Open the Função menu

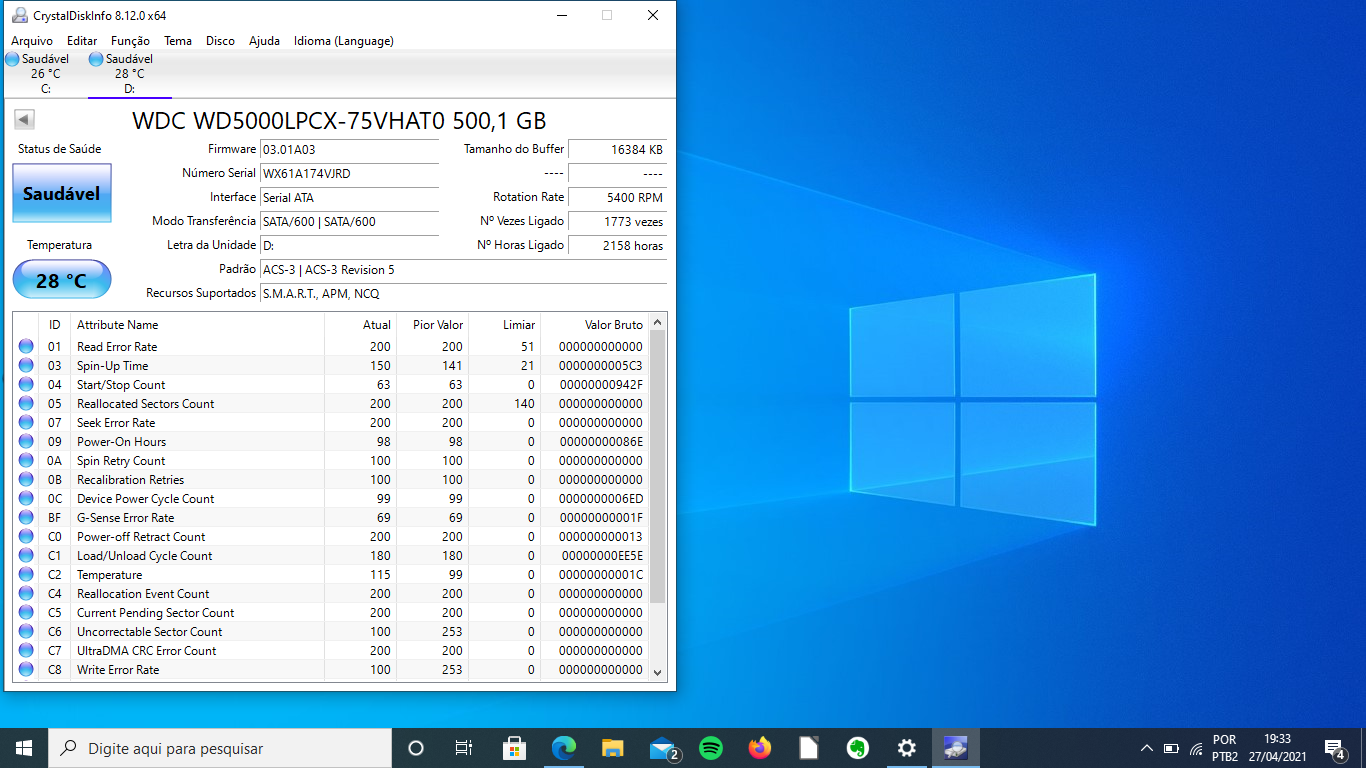point(130,41)
